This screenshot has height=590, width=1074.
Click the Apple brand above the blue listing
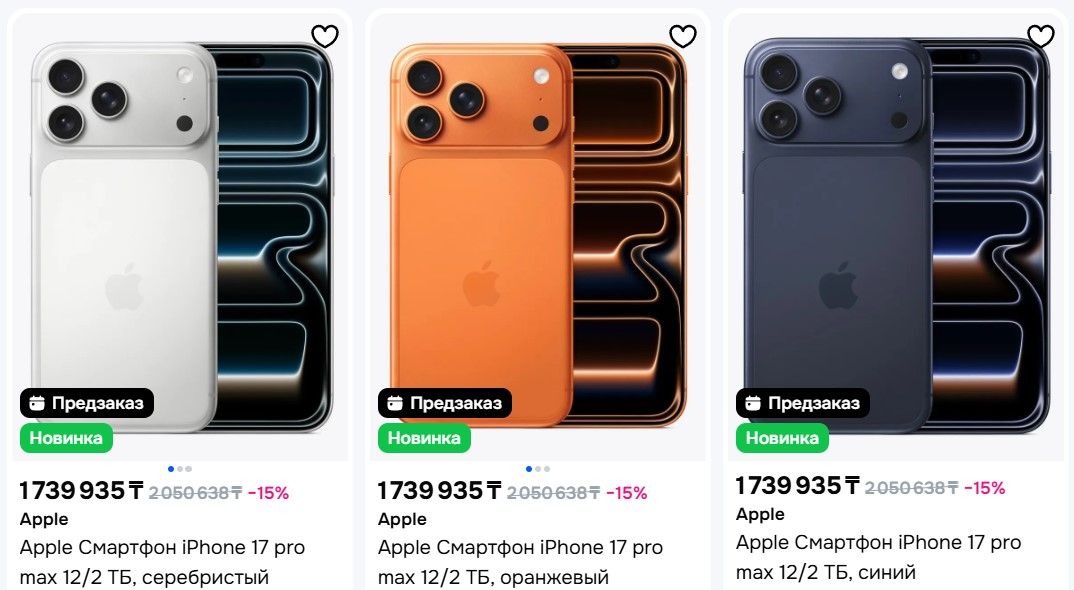(x=760, y=514)
